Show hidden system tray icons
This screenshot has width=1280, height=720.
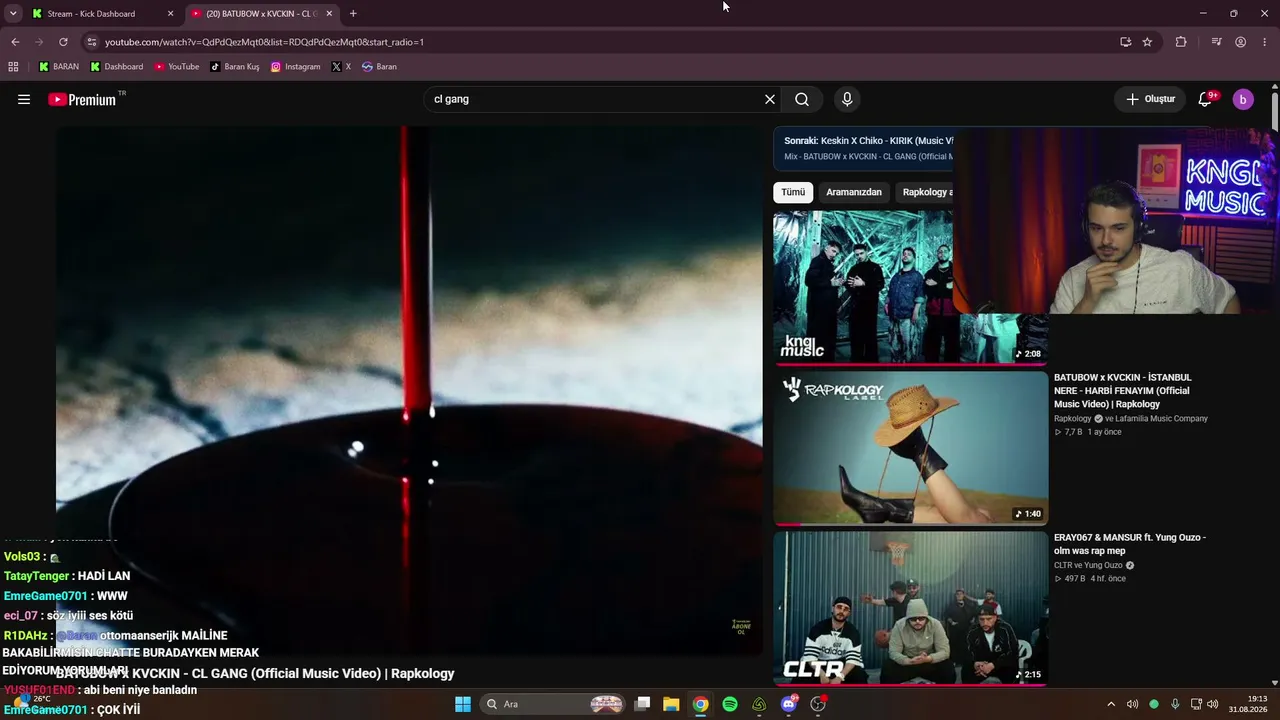[x=1111, y=704]
